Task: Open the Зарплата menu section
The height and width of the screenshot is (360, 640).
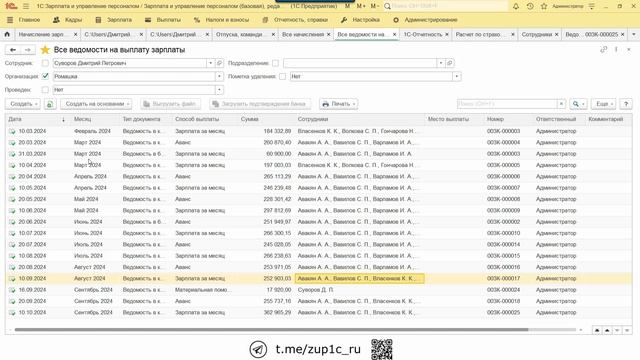Action: point(114,20)
